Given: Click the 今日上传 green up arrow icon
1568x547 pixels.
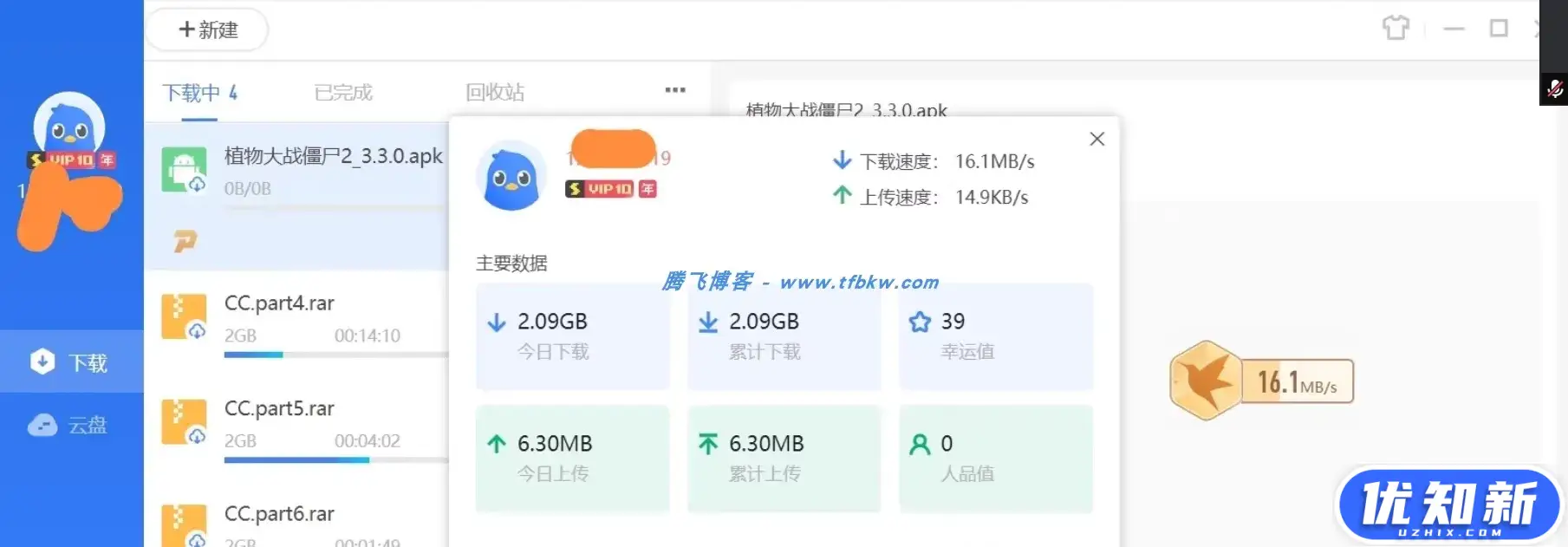Looking at the screenshot, I should pos(497,444).
